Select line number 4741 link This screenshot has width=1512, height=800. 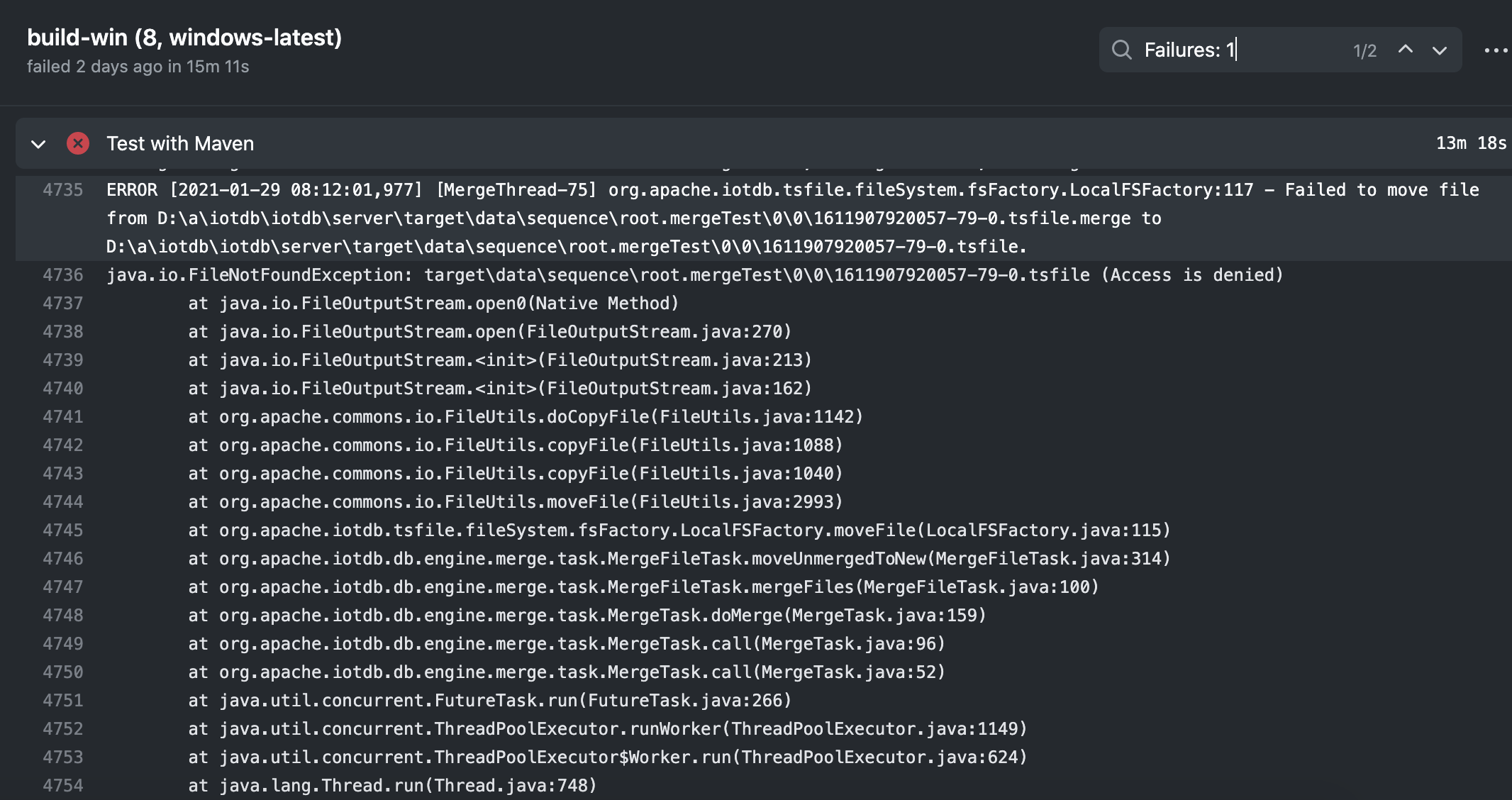(x=63, y=417)
